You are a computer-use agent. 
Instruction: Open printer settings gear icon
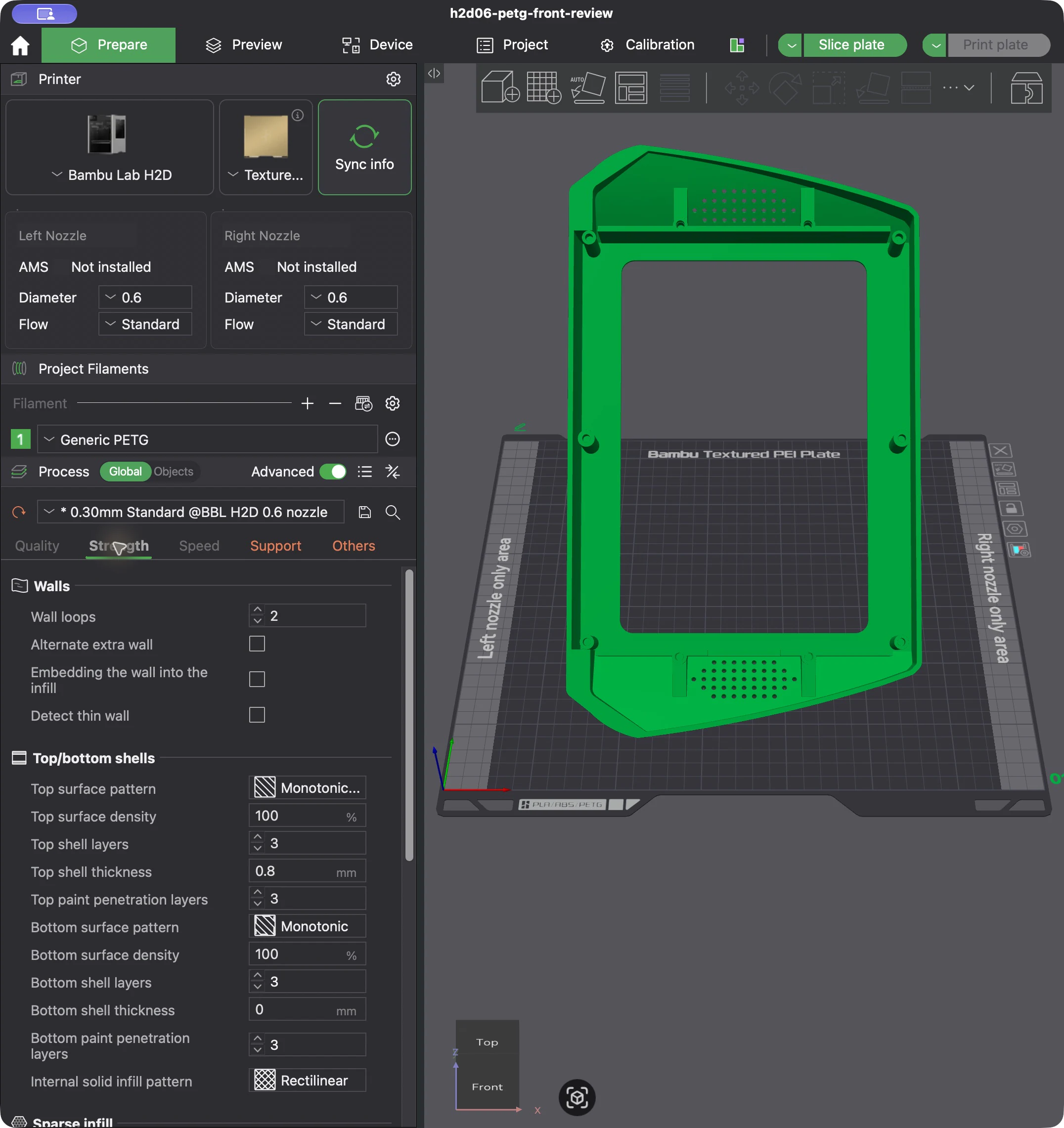pos(393,79)
